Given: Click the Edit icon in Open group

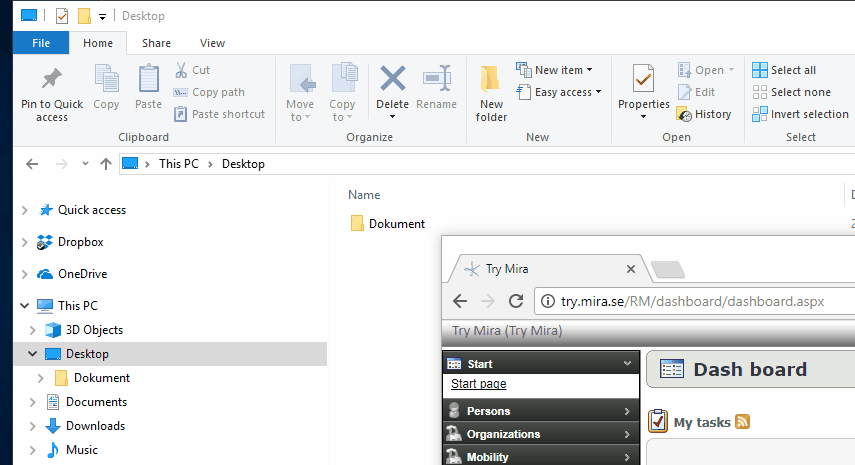Looking at the screenshot, I should [x=685, y=92].
